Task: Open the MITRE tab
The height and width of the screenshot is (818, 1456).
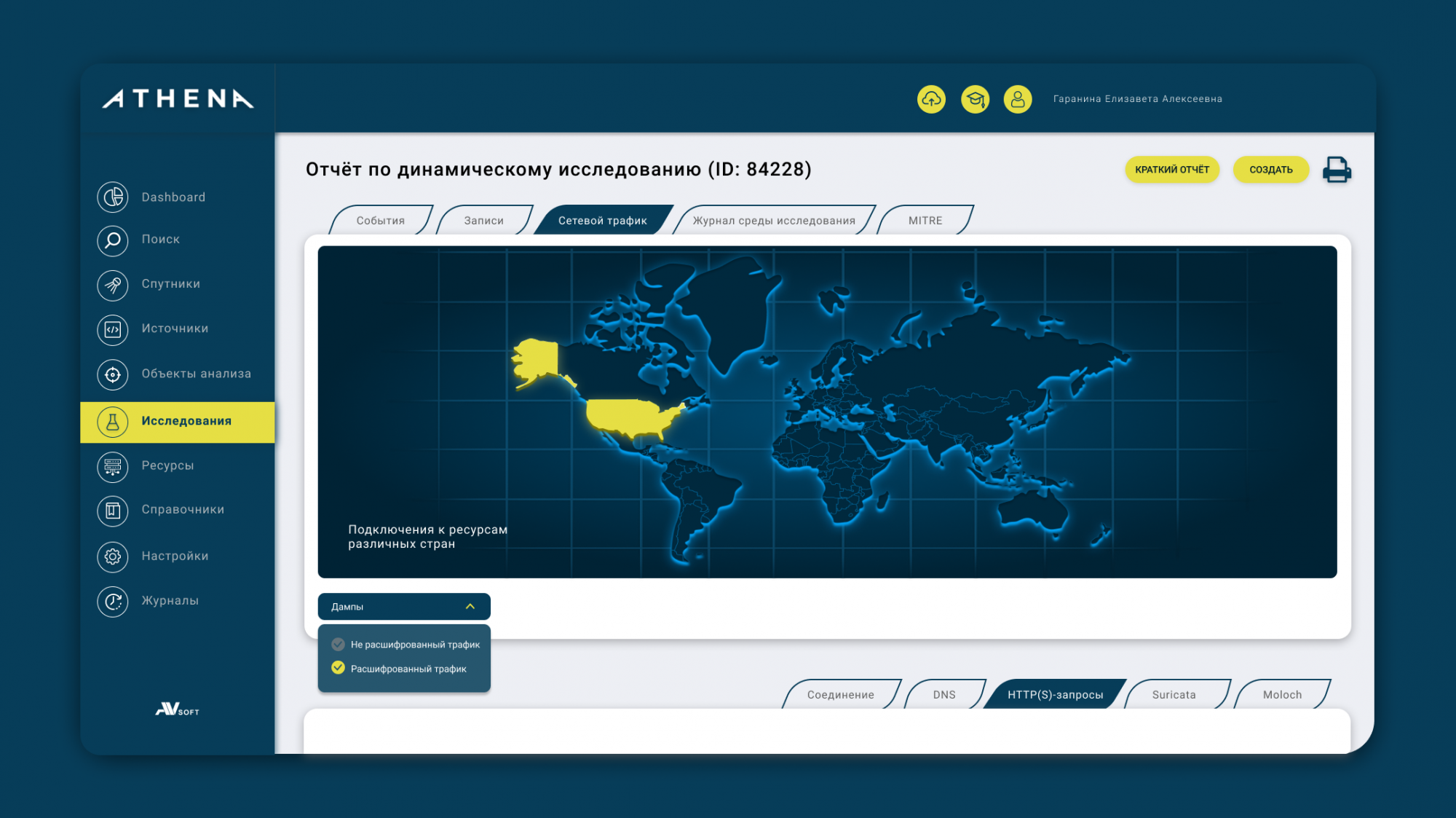Action: (925, 221)
